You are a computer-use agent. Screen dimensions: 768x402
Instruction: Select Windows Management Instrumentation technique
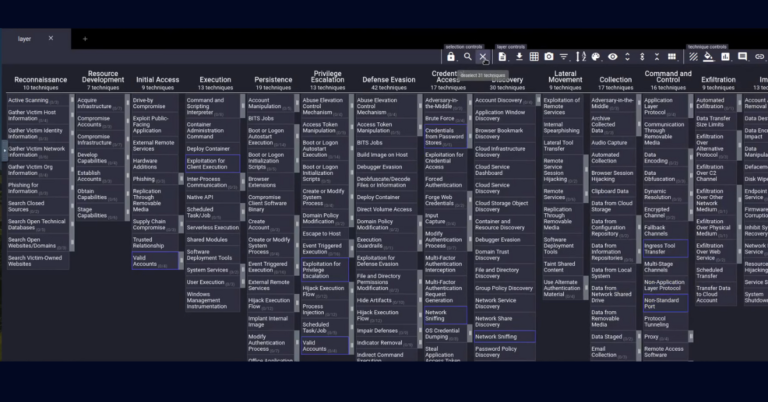click(213, 301)
